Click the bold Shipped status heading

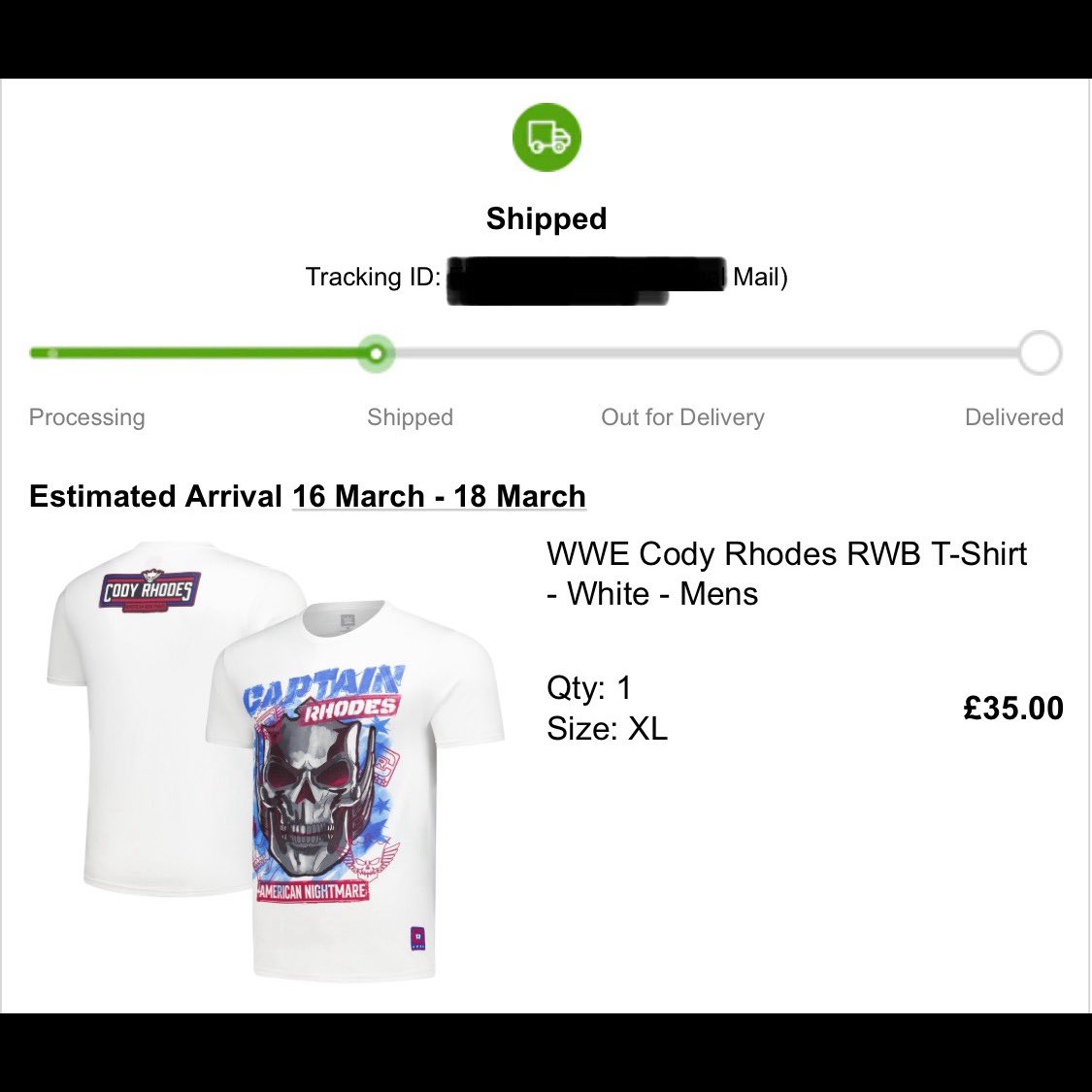click(546, 218)
